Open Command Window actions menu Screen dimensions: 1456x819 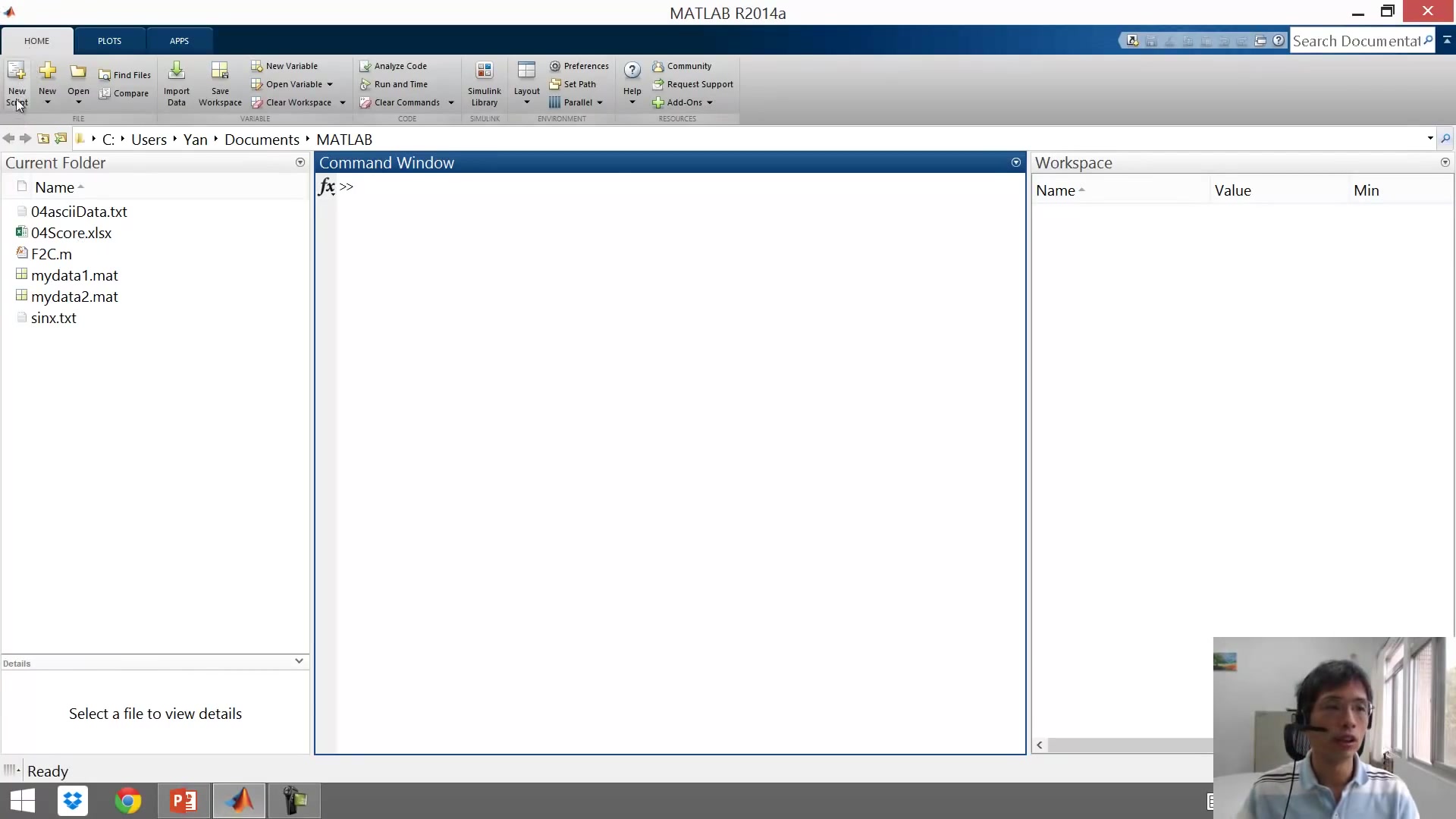click(1015, 162)
